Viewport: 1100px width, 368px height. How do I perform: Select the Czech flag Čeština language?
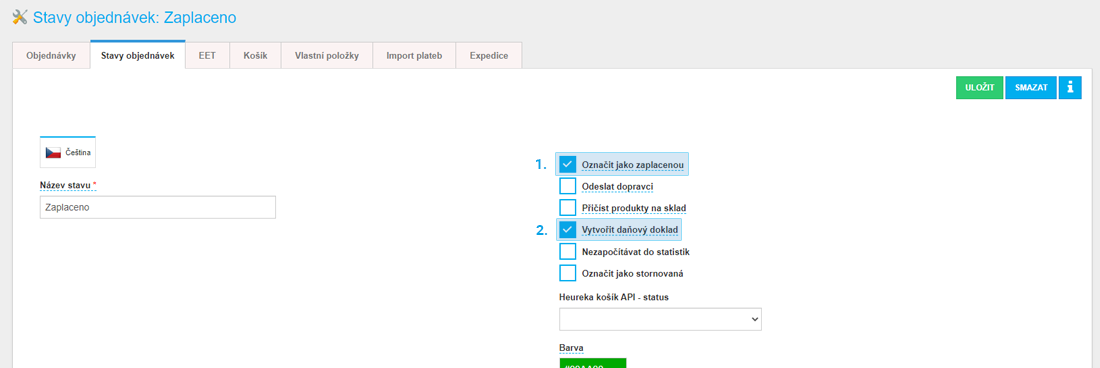(68, 153)
